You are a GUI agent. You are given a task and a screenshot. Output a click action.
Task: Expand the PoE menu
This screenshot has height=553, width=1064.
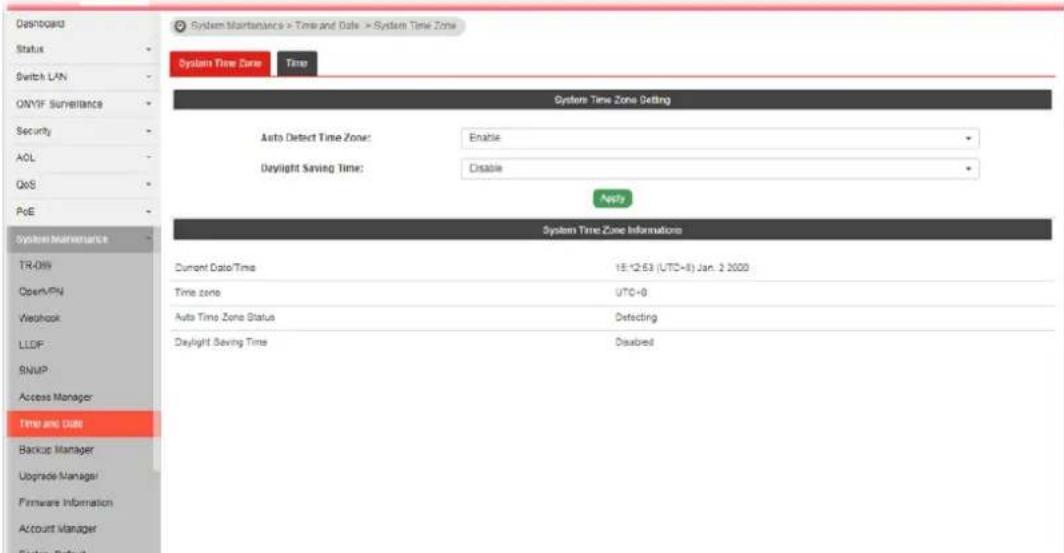pyautogui.click(x=81, y=212)
